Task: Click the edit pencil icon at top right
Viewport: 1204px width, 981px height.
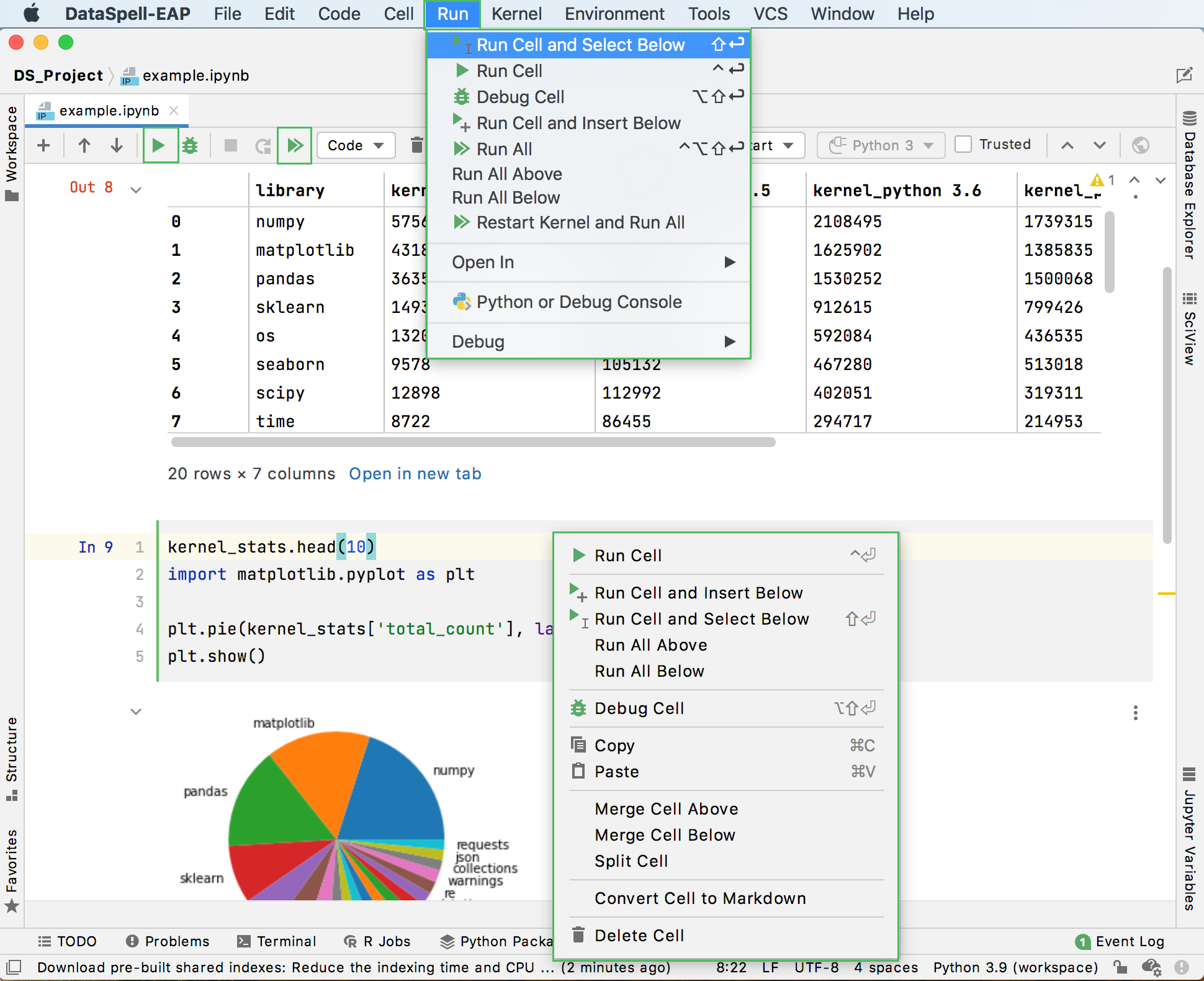Action: point(1184,75)
